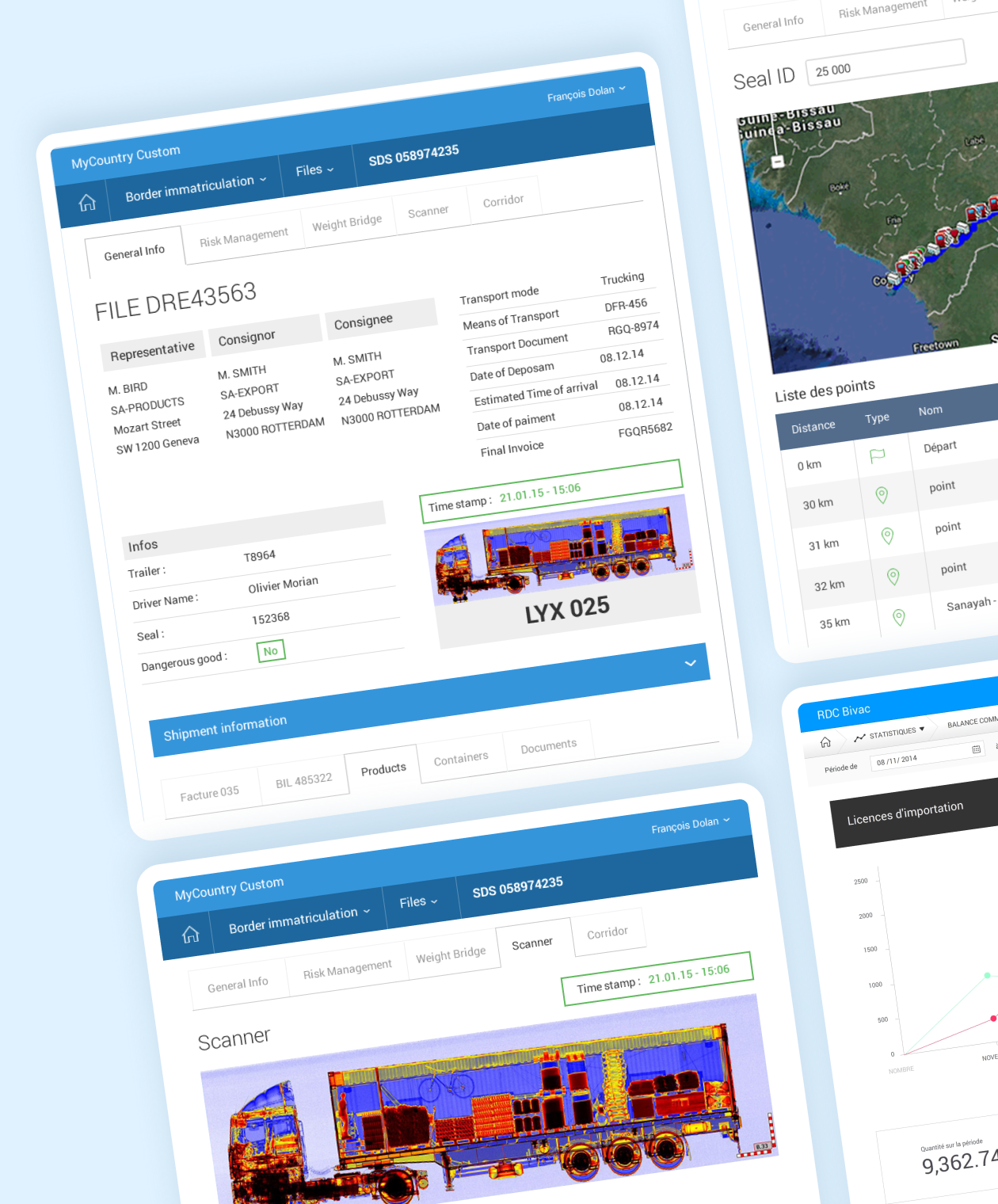Screen dimensions: 998x1204
Task: Open the Facture 035 tab
Action: click(x=209, y=794)
